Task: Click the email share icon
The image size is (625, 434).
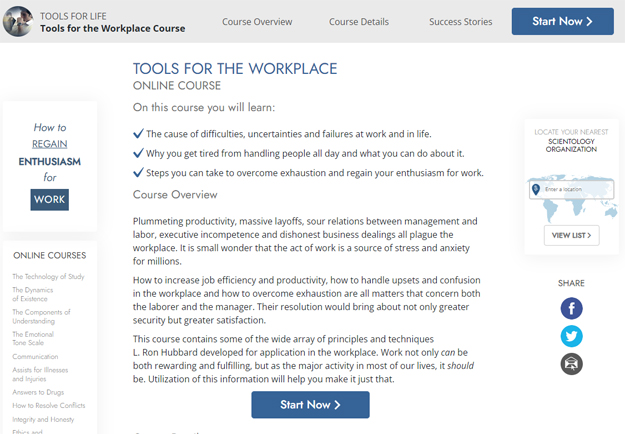Action: point(571,364)
